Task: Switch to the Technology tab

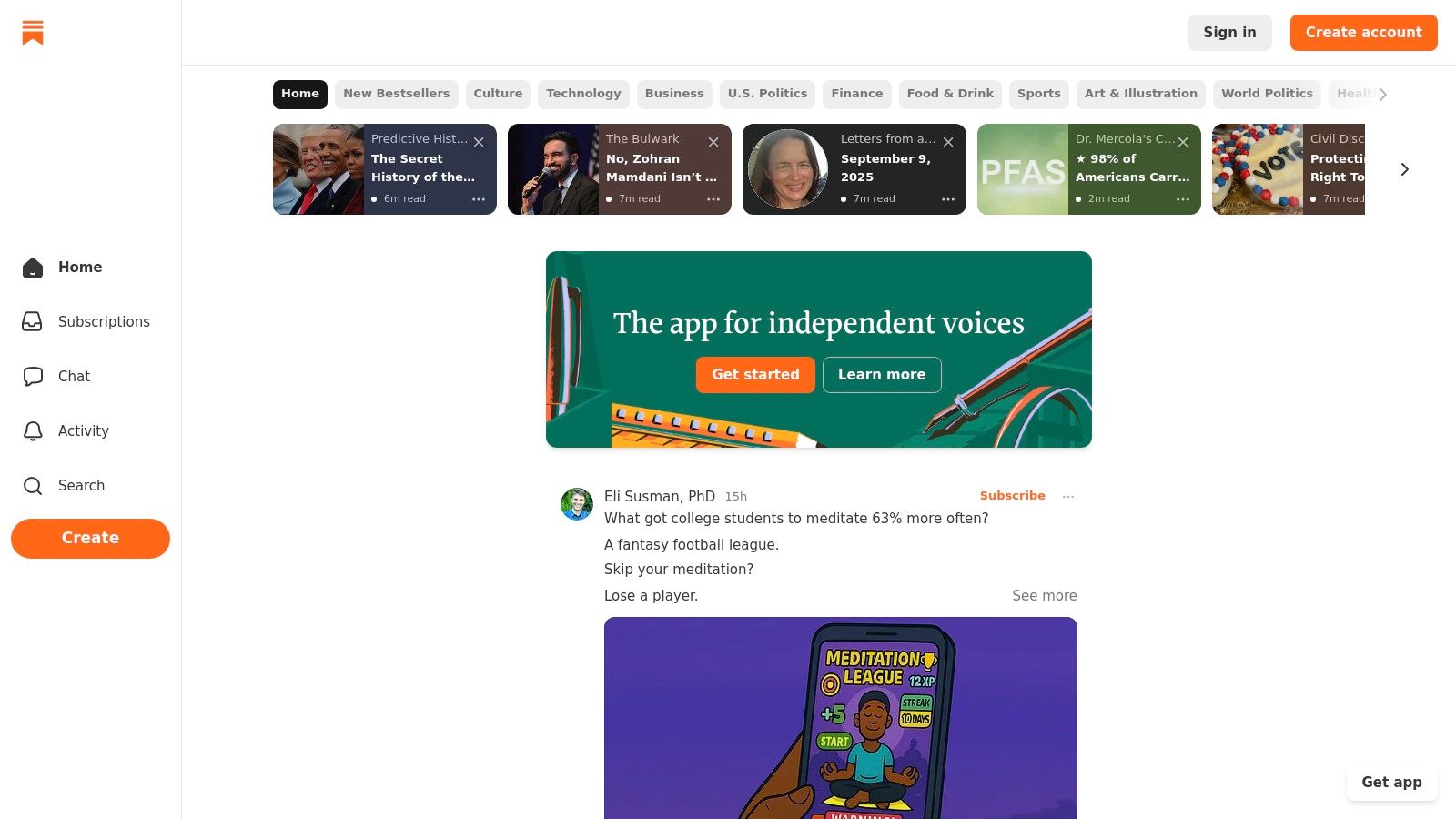Action: tap(583, 94)
